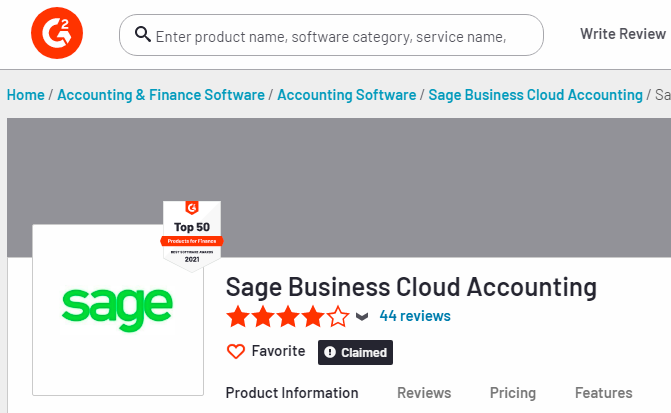The height and width of the screenshot is (413, 671).
Task: Switch to the Reviews tab
Action: point(424,393)
